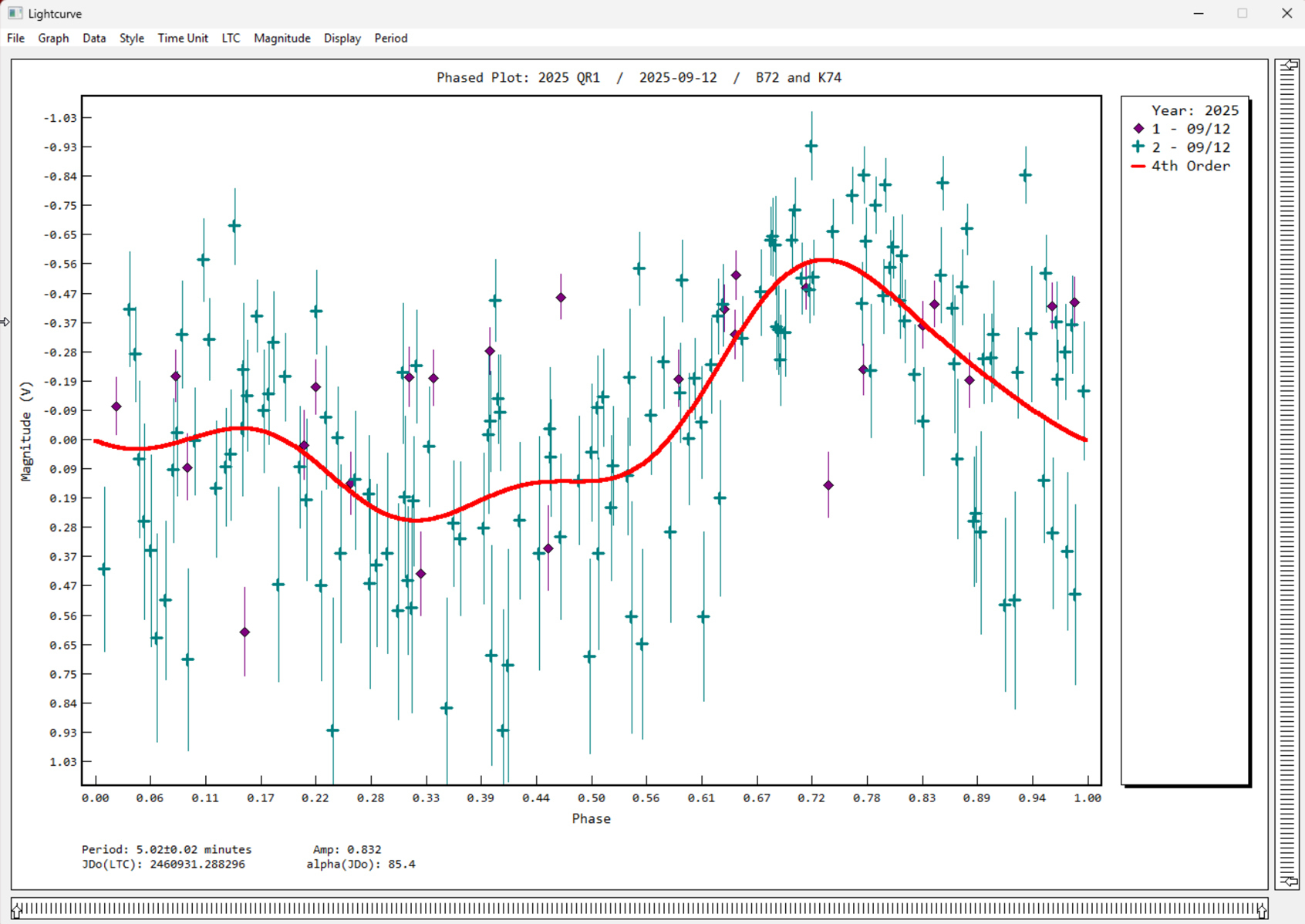Viewport: 1305px width, 924px height.
Task: Open the Period menu
Action: (x=390, y=38)
